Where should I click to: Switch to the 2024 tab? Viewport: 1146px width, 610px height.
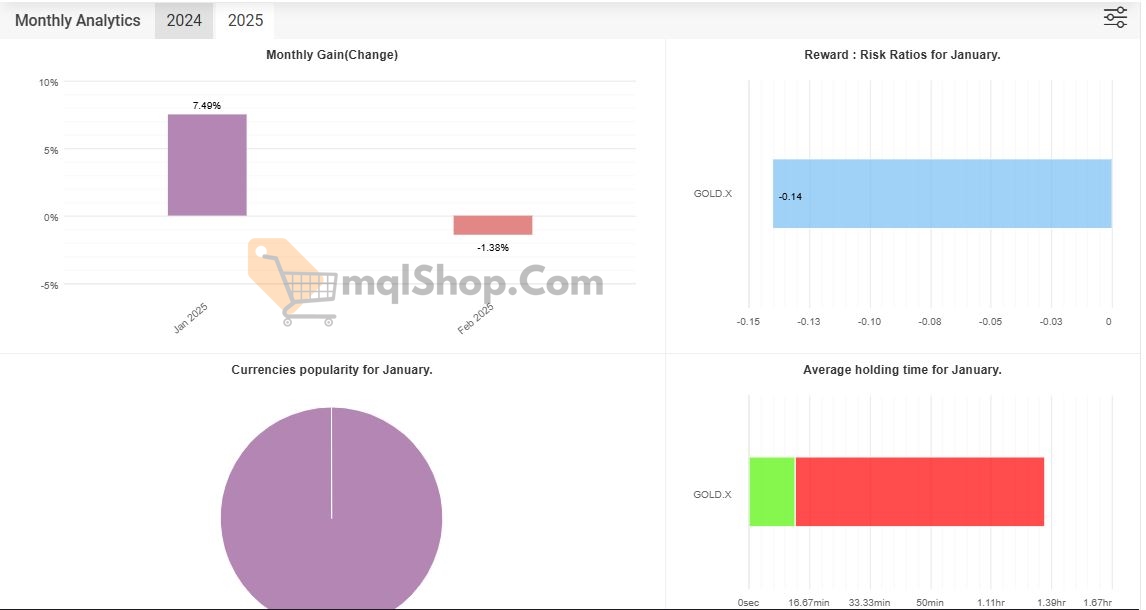pyautogui.click(x=184, y=20)
